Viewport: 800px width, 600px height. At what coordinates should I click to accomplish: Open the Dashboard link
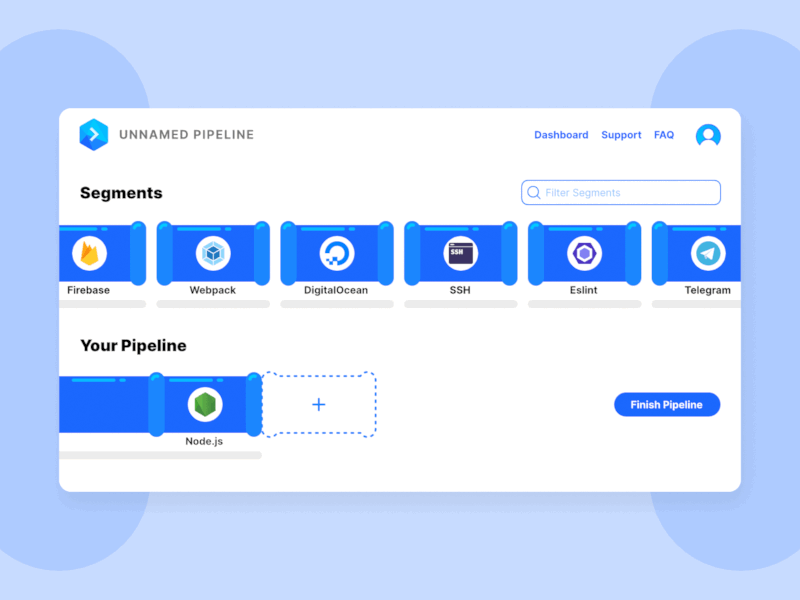click(x=561, y=135)
